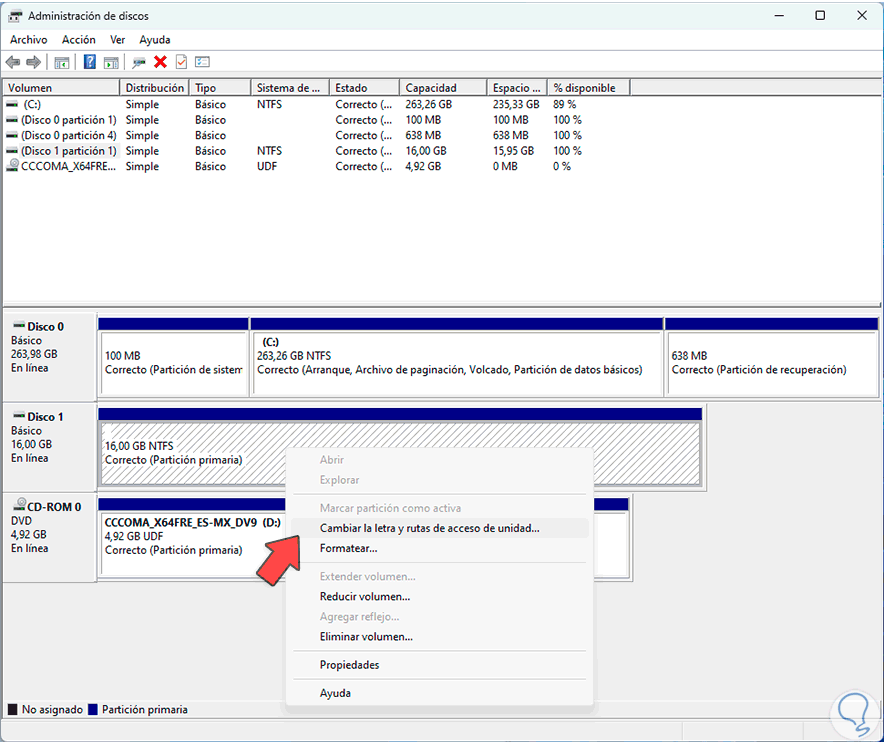The height and width of the screenshot is (744, 884).
Task: Click the settings checklist toolbar icon
Action: 202,62
